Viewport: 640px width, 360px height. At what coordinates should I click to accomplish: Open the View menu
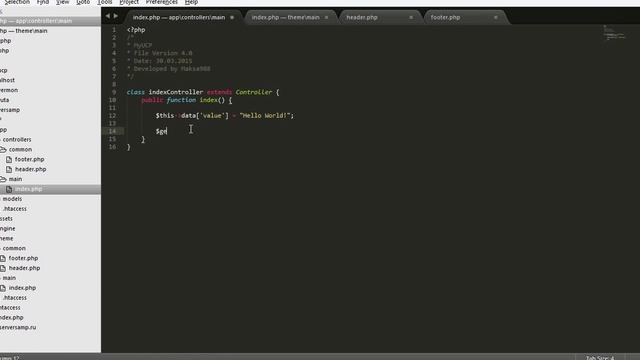62,2
